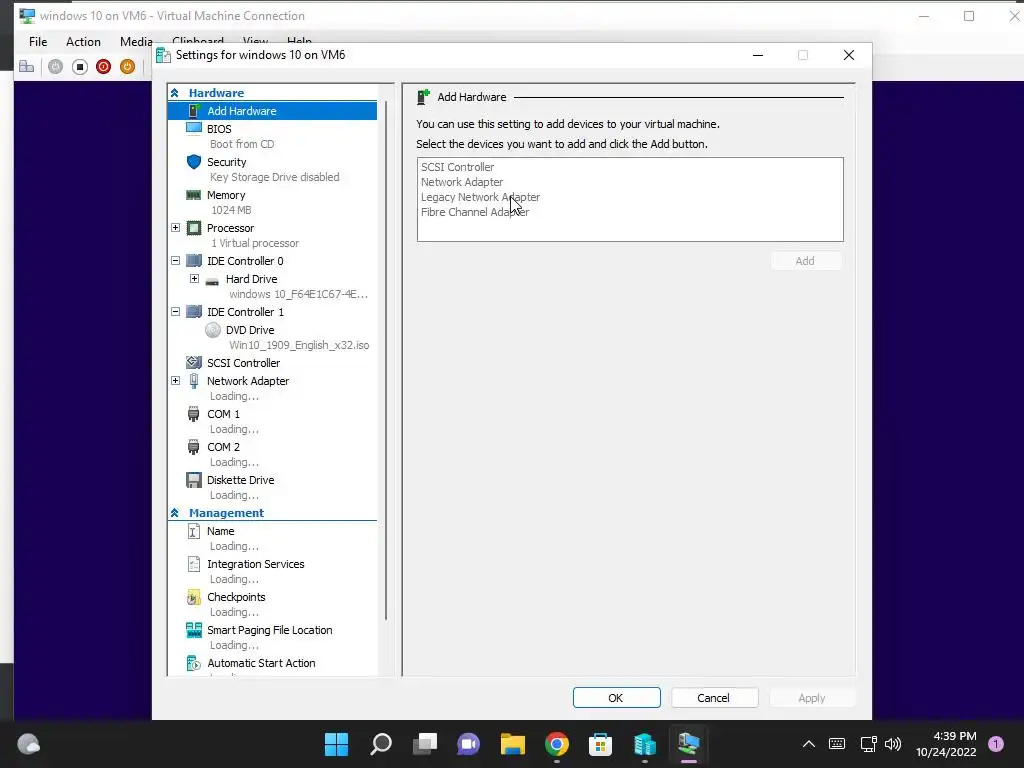Click the Apply button
The image size is (1024, 768).
click(812, 697)
